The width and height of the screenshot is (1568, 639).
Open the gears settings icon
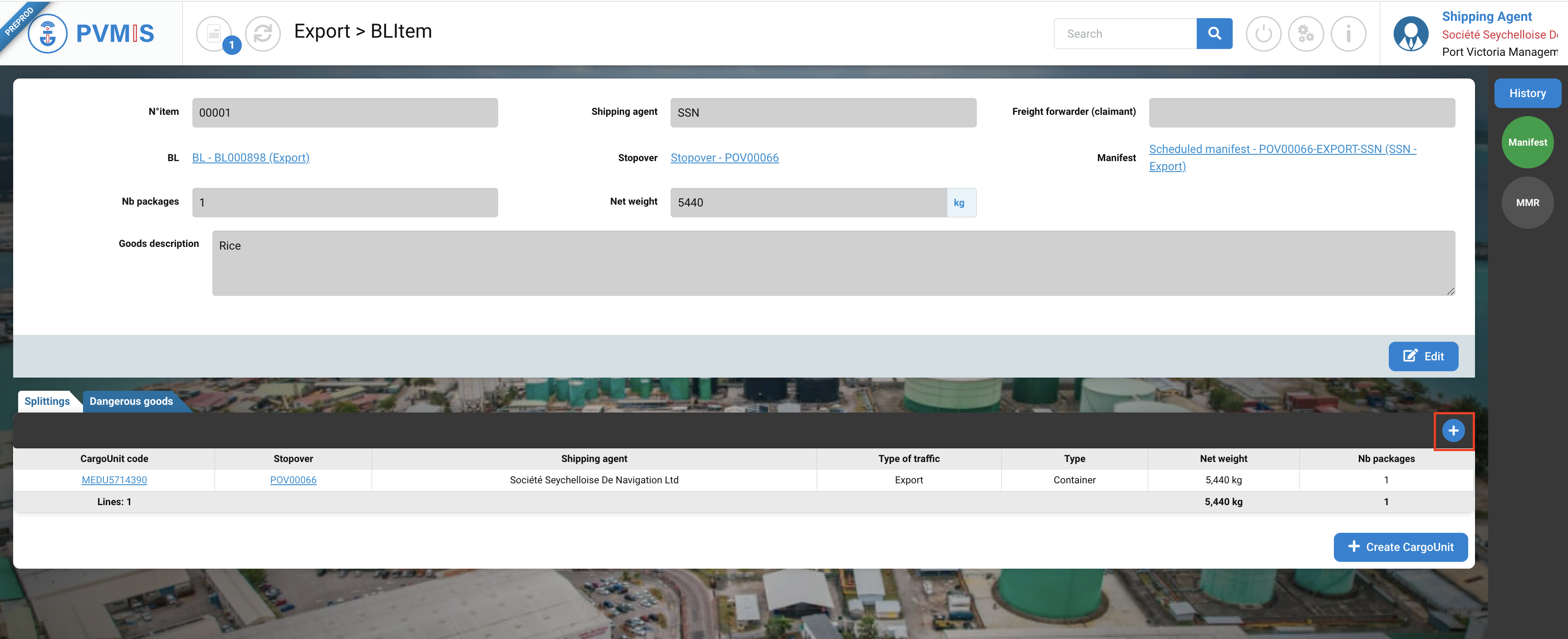pos(1306,34)
